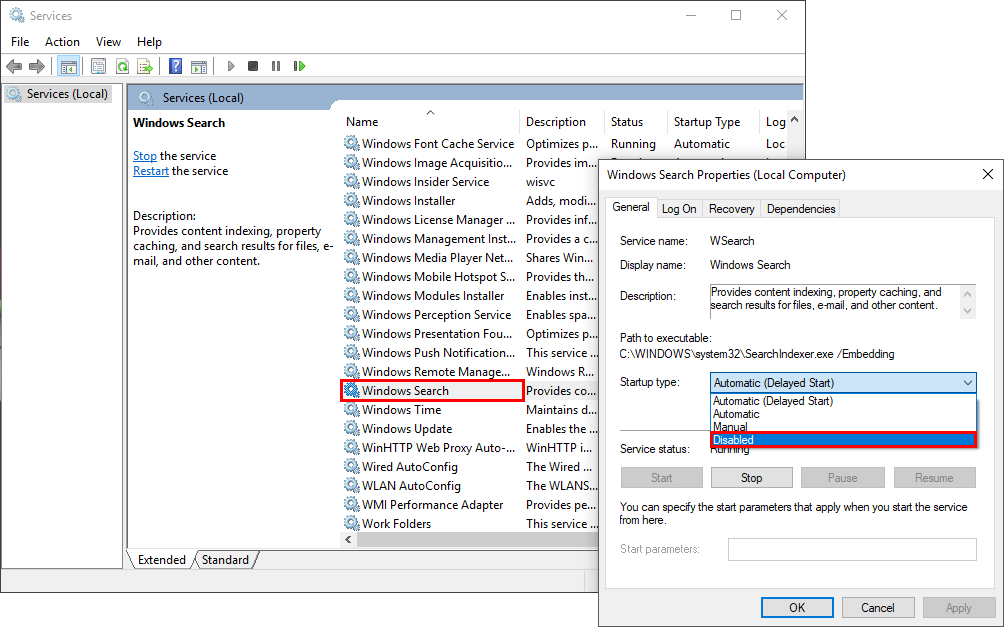Choose the plain Automatic startup option
Screen dimensions: 1004x627
(843, 414)
